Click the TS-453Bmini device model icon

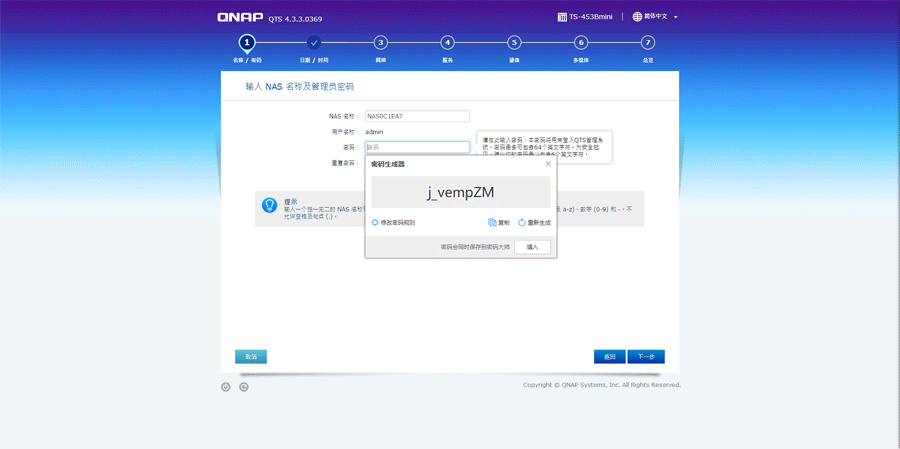coord(562,17)
